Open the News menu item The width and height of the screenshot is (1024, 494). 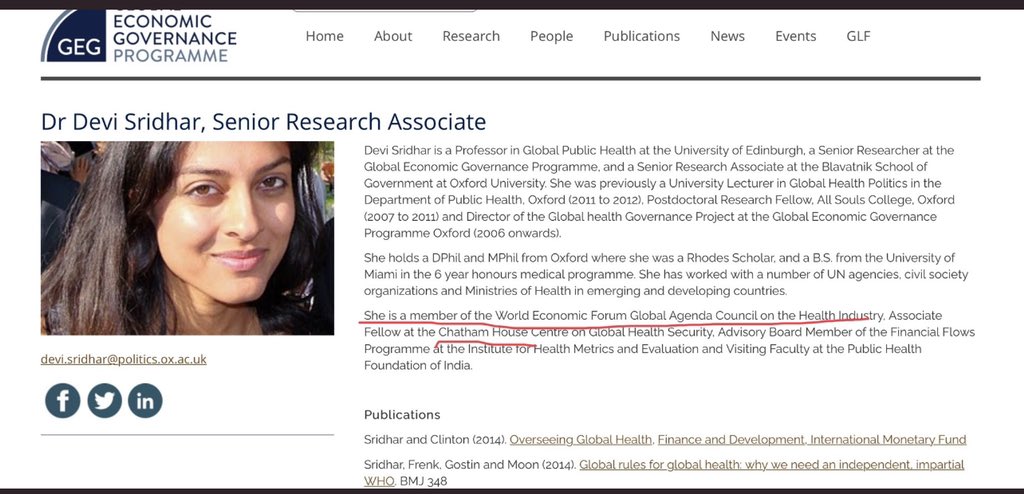(x=728, y=37)
